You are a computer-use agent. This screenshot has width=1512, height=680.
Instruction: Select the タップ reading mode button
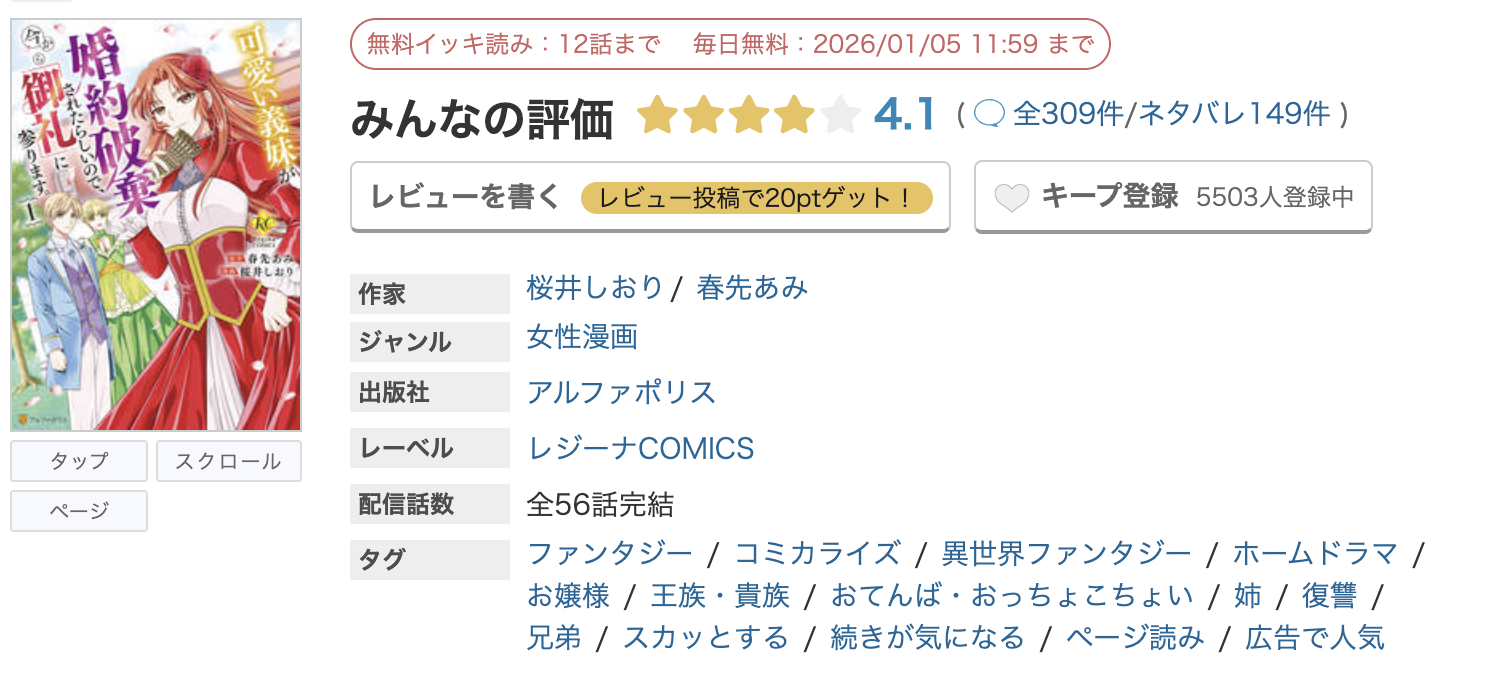point(79,461)
